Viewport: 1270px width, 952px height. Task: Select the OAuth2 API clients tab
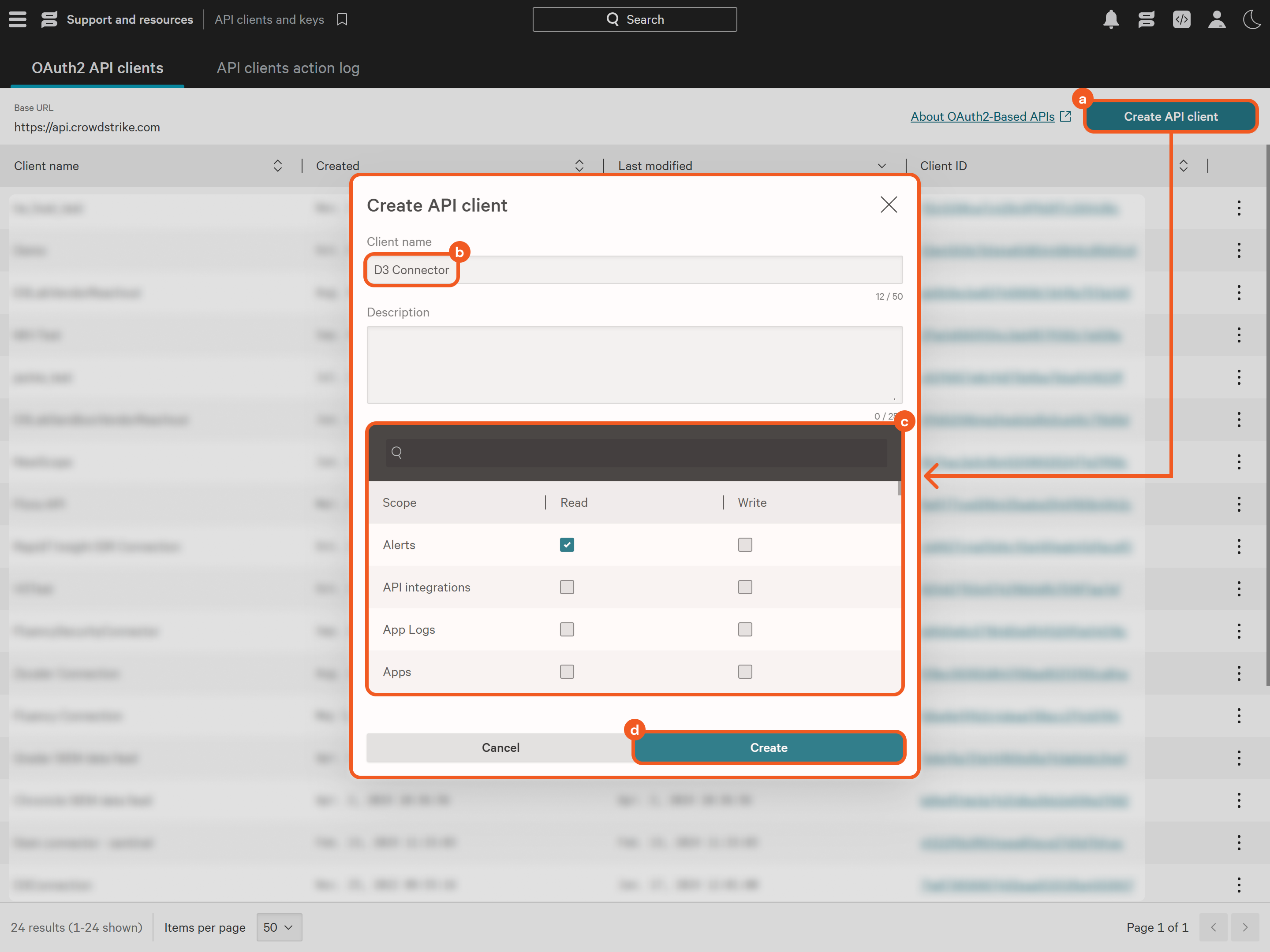point(97,68)
